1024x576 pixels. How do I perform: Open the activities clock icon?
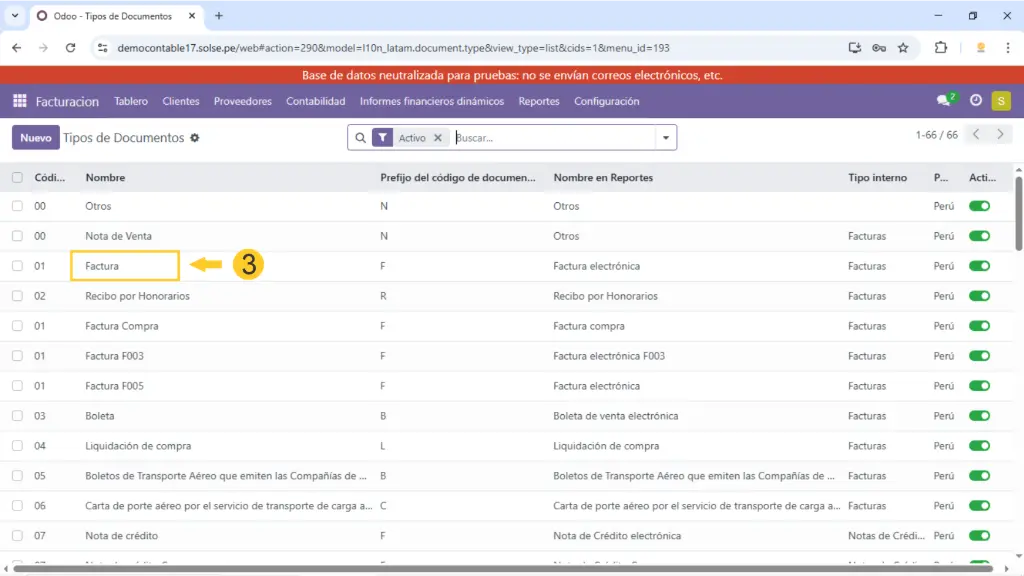pyautogui.click(x=976, y=101)
